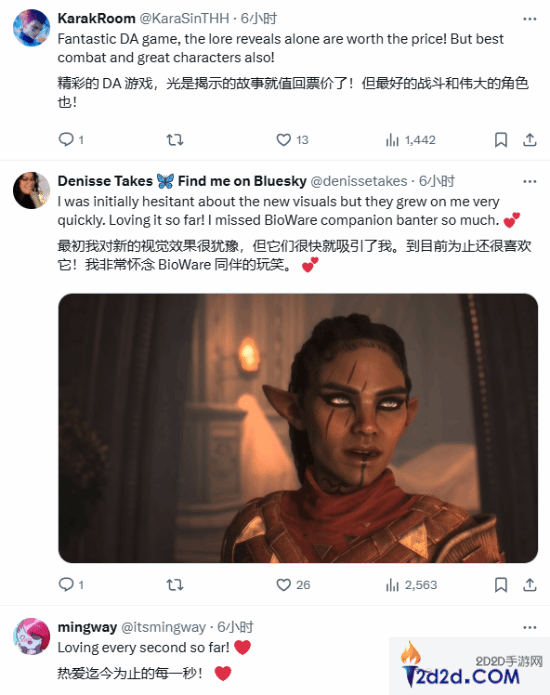Open more options on KarakRoom's tweet
Image resolution: width=550 pixels, height=695 pixels.
(x=530, y=19)
